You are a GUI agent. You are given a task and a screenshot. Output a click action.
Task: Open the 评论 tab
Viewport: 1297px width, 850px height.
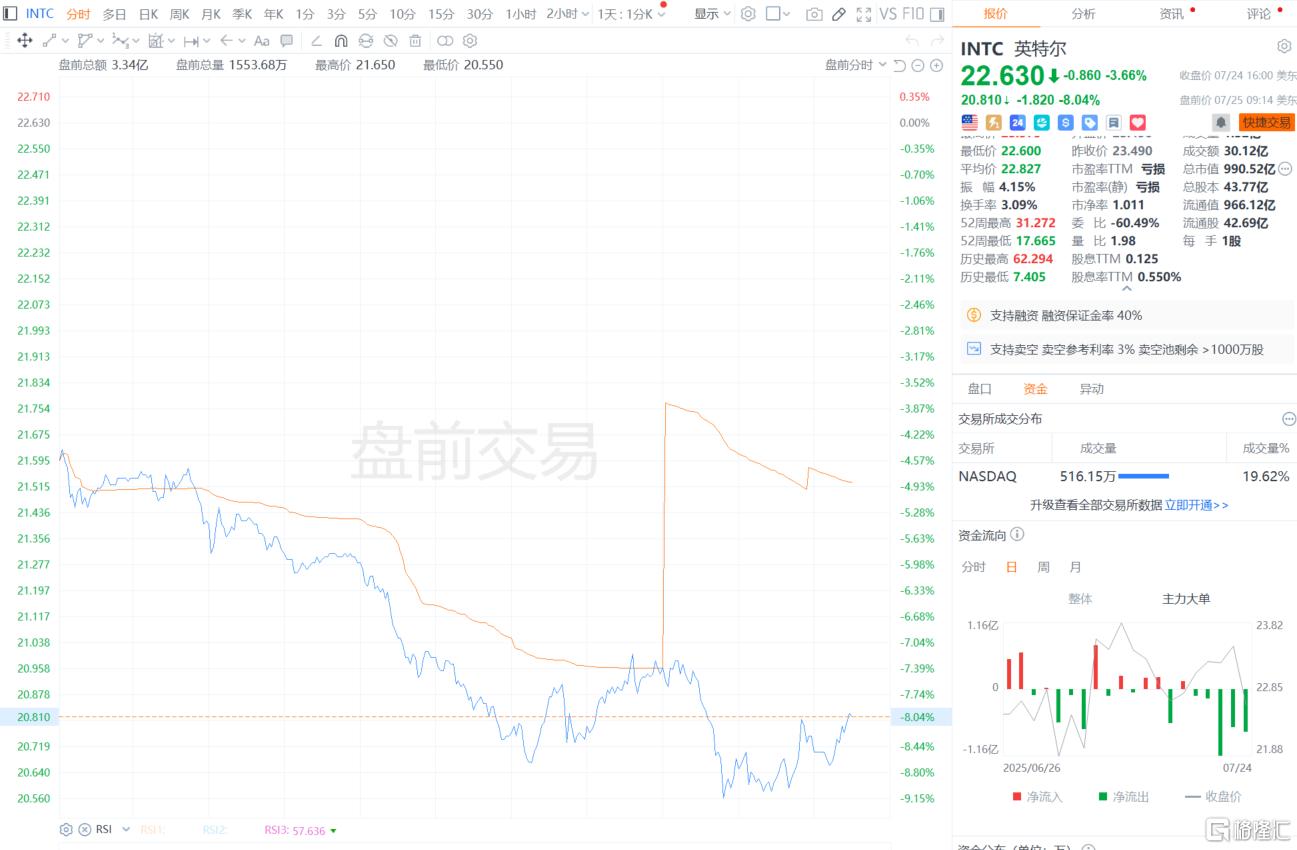pyautogui.click(x=1258, y=14)
